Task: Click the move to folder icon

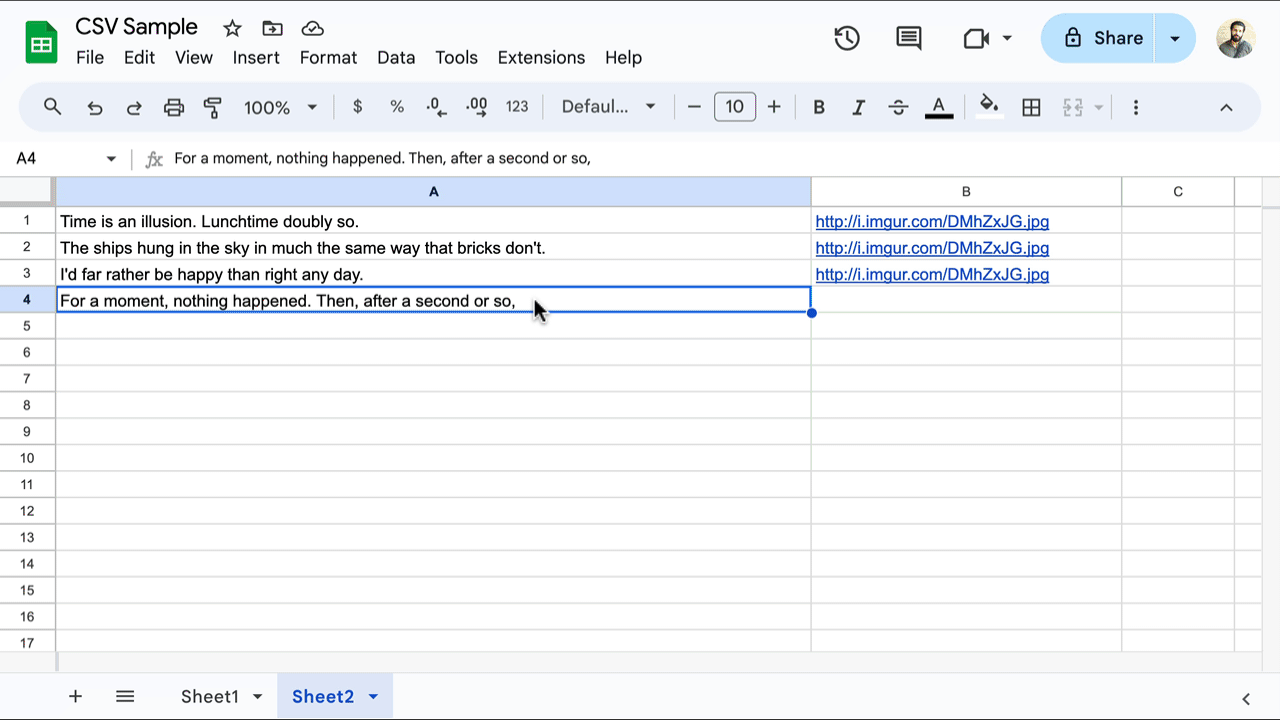Action: [x=272, y=28]
